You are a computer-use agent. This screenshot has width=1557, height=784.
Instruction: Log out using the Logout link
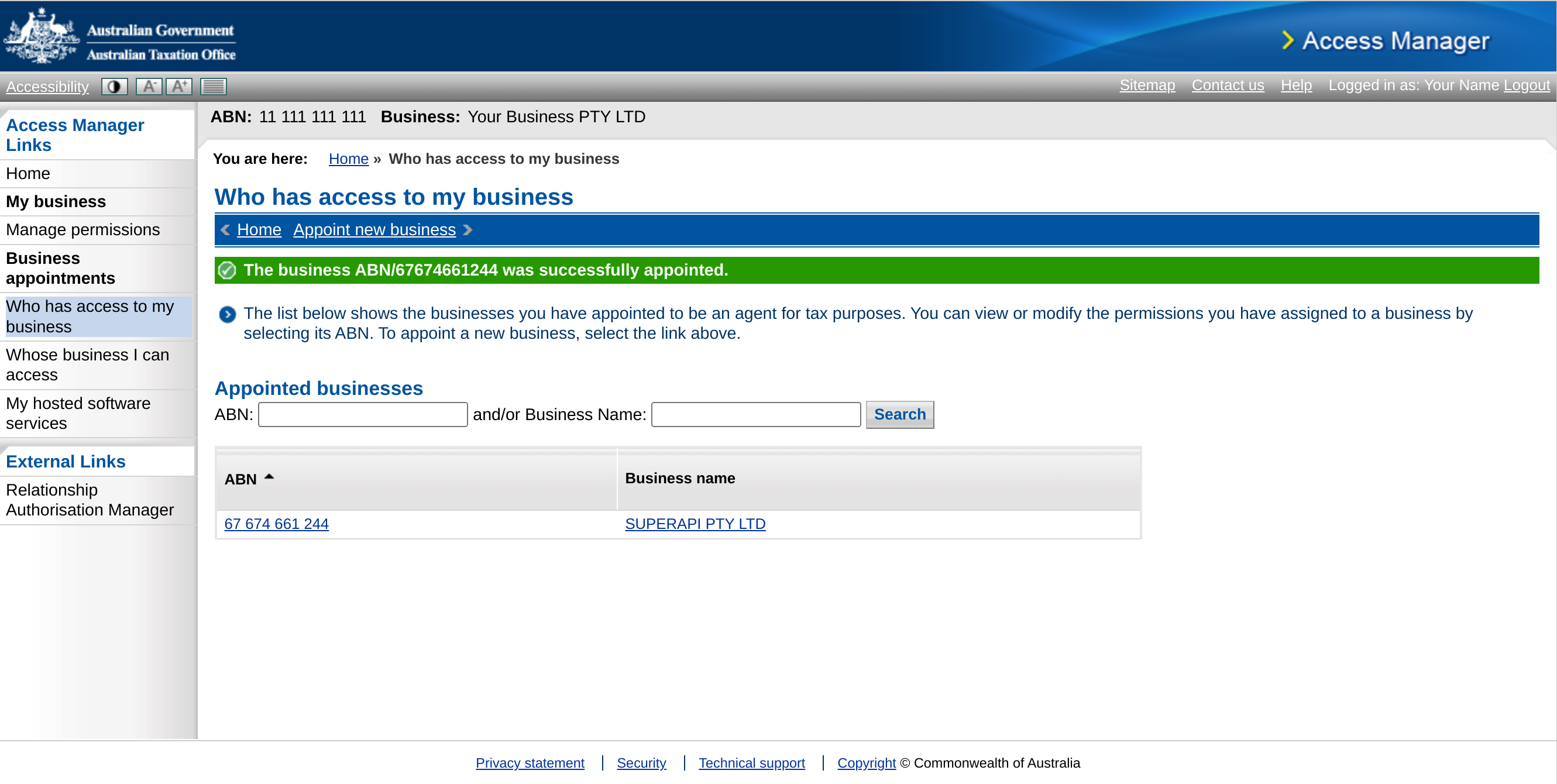[x=1526, y=85]
